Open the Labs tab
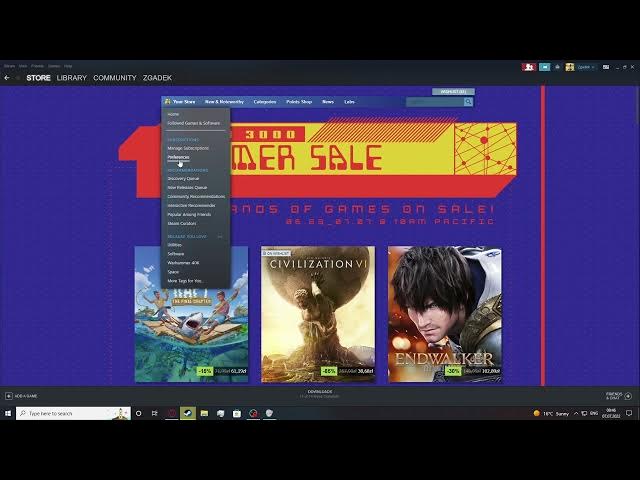 [x=349, y=102]
